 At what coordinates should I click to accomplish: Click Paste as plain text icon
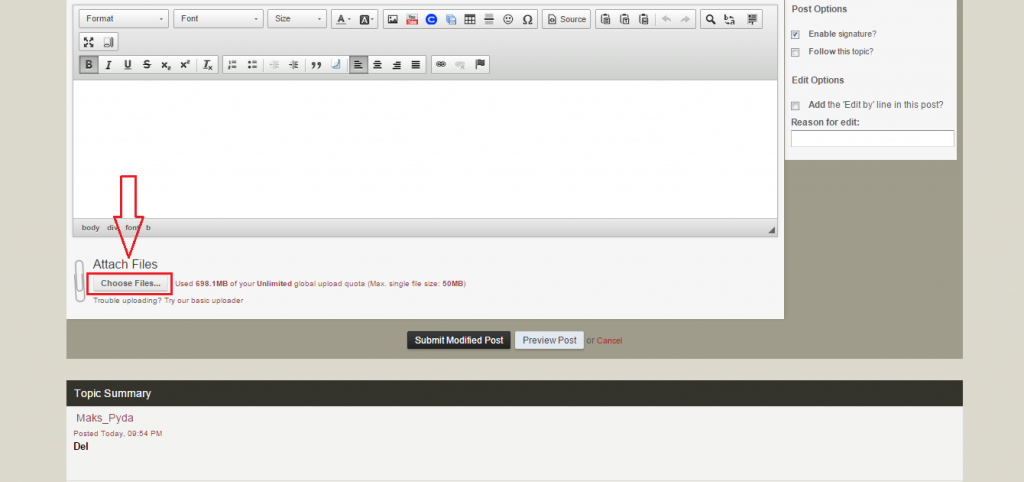625,19
